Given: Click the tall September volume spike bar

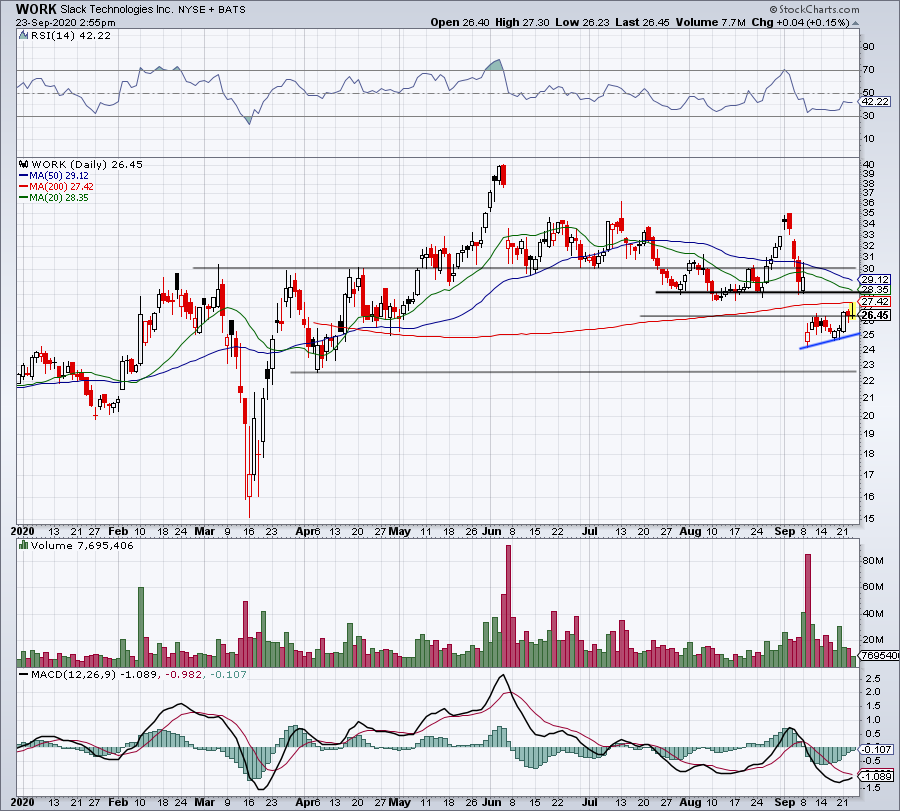Looking at the screenshot, I should pyautogui.click(x=808, y=610).
